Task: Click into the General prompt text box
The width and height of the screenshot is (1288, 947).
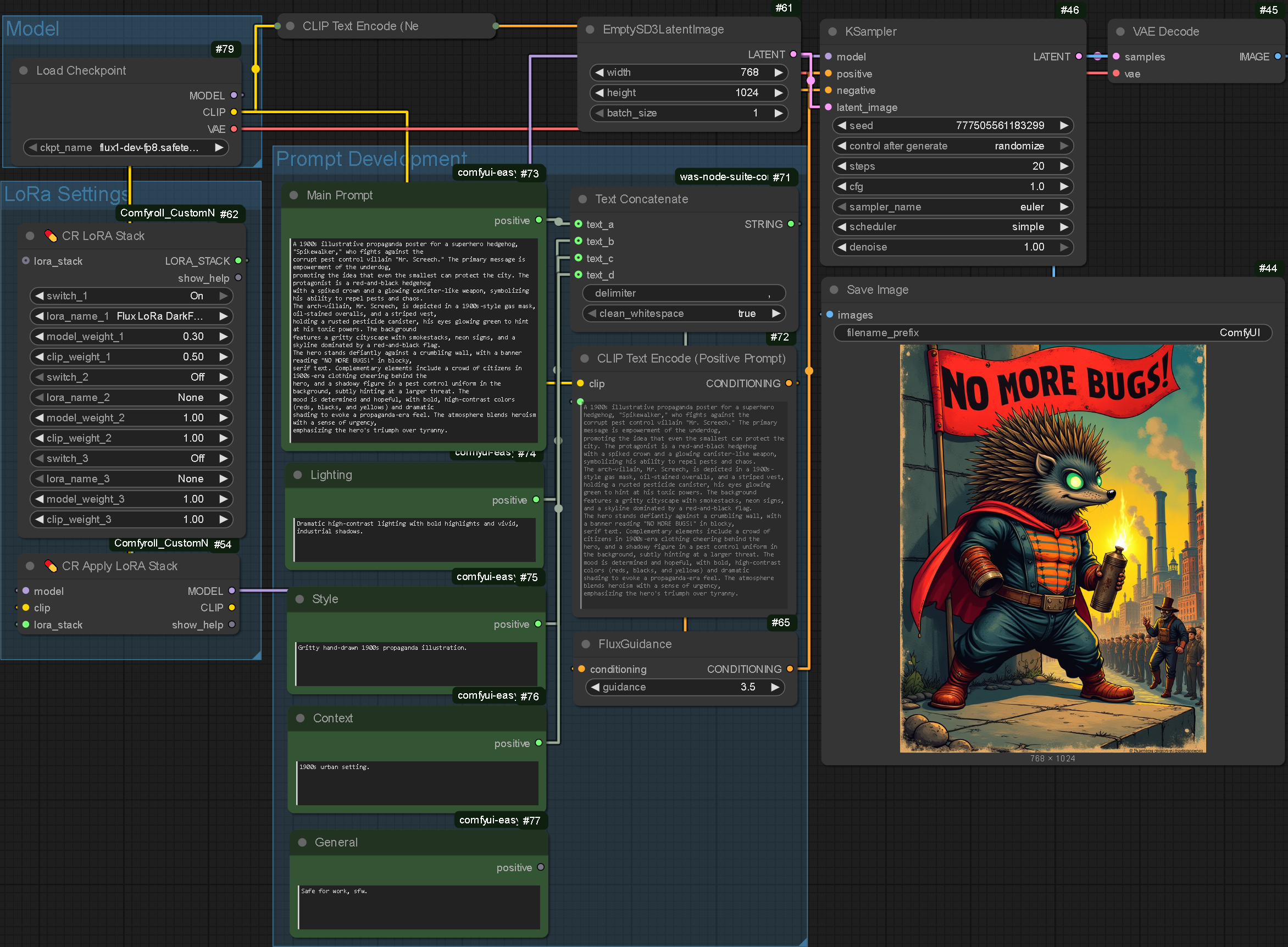Action: coord(419,907)
